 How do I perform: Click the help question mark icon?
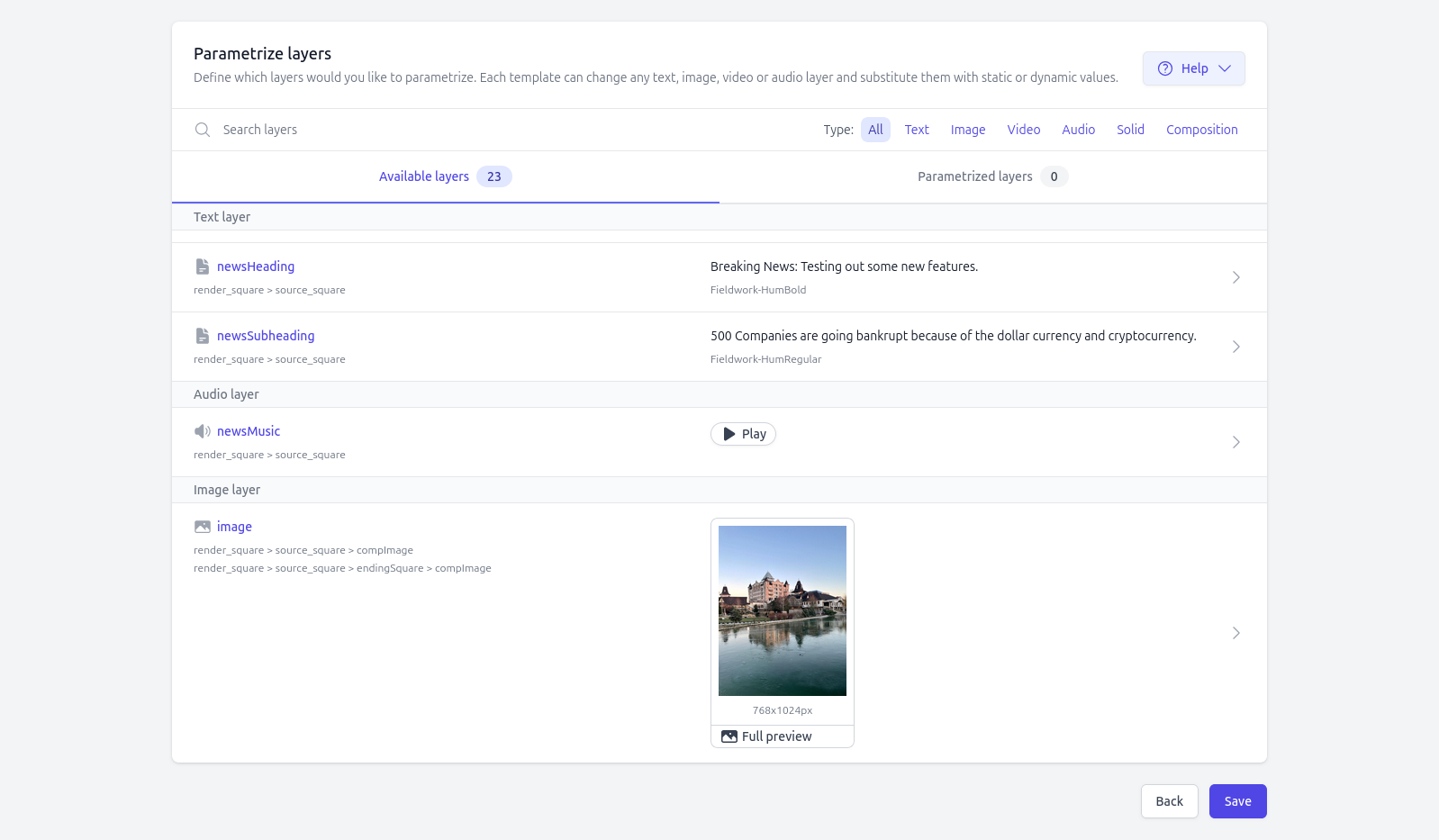click(x=1165, y=68)
